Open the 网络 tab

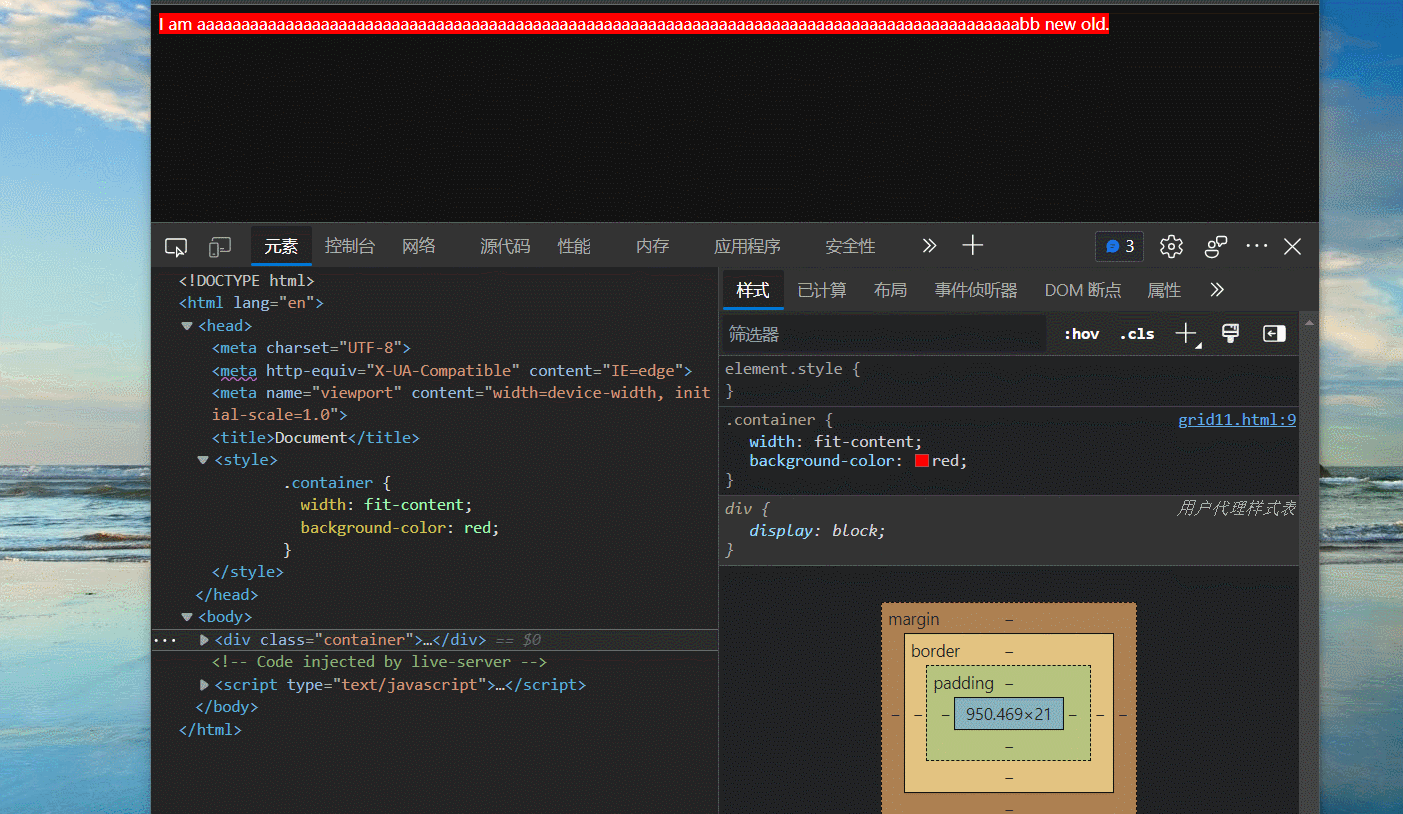pyautogui.click(x=419, y=246)
